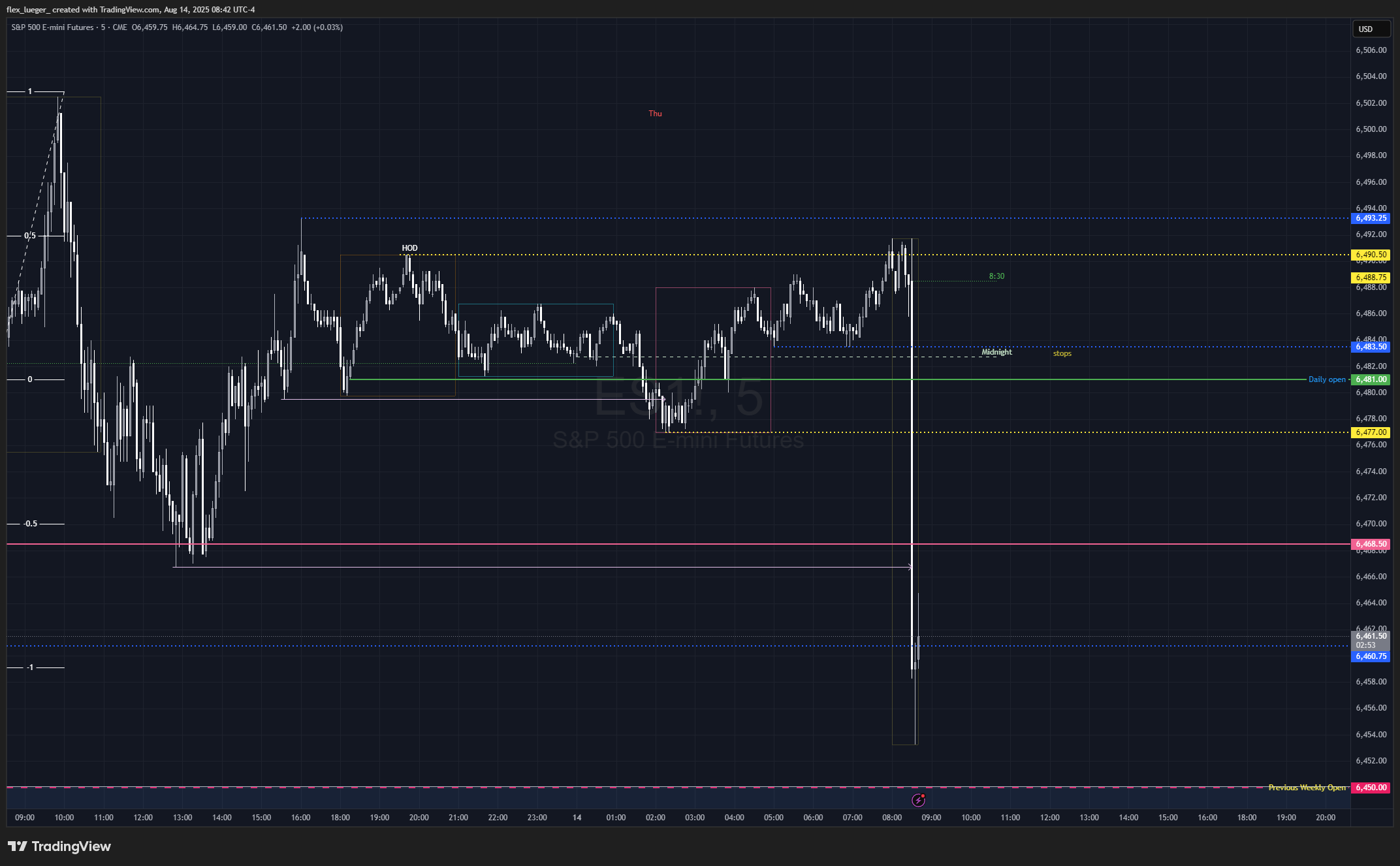The height and width of the screenshot is (866, 1400).
Task: Select the pink 6,468.50 price label
Action: click(1371, 544)
